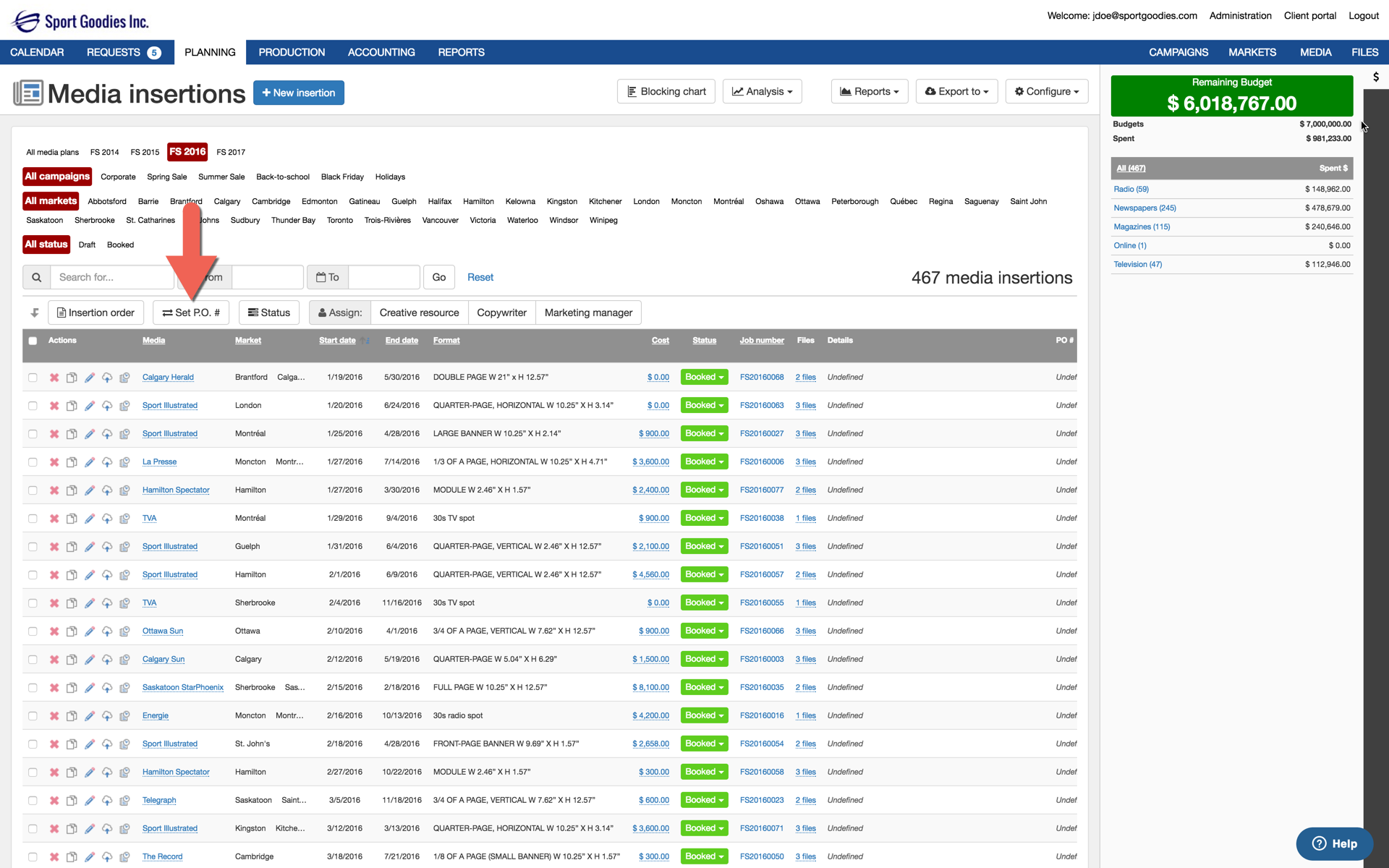1389x868 pixels.
Task: Open Booked status dropdown for La Presse
Action: pos(704,462)
